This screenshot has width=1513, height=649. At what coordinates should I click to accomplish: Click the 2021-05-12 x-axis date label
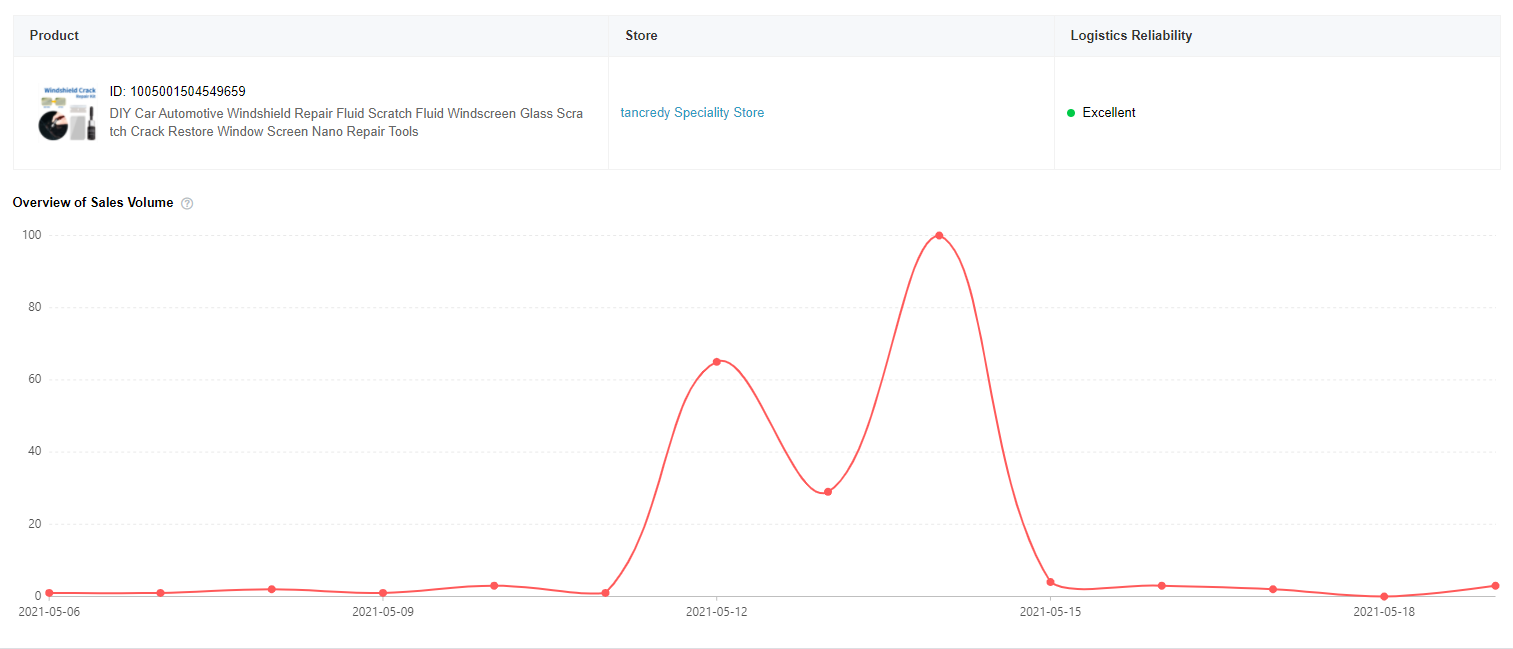coord(716,611)
